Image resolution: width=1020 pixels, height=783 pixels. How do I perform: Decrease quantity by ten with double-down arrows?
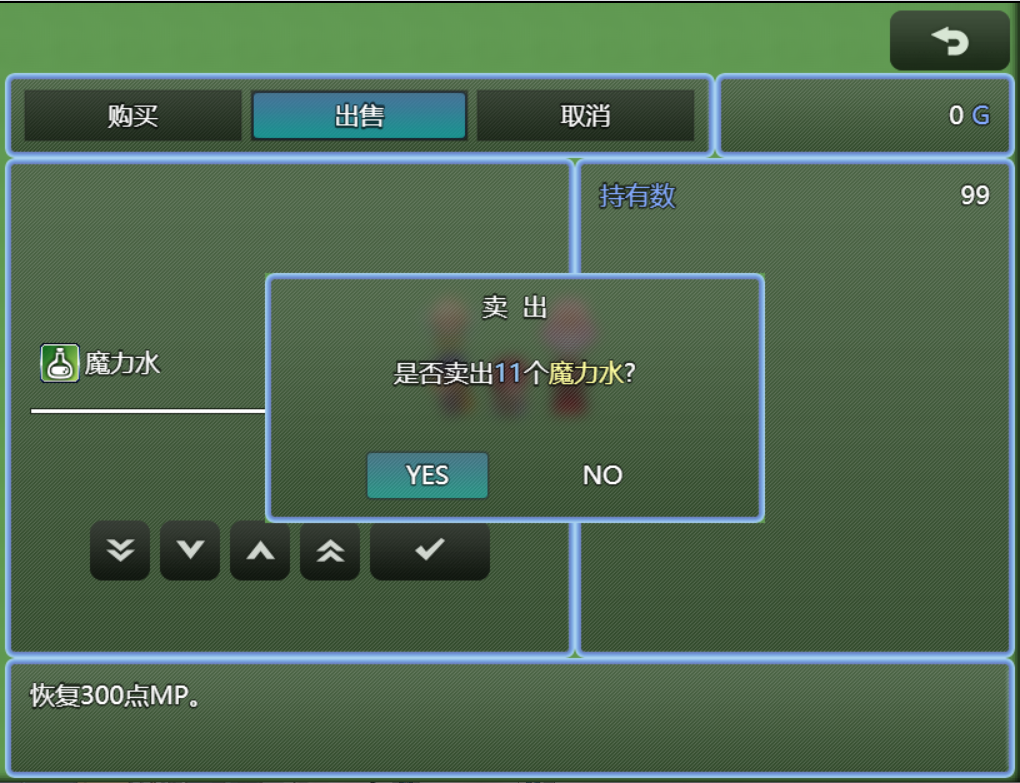click(x=120, y=550)
